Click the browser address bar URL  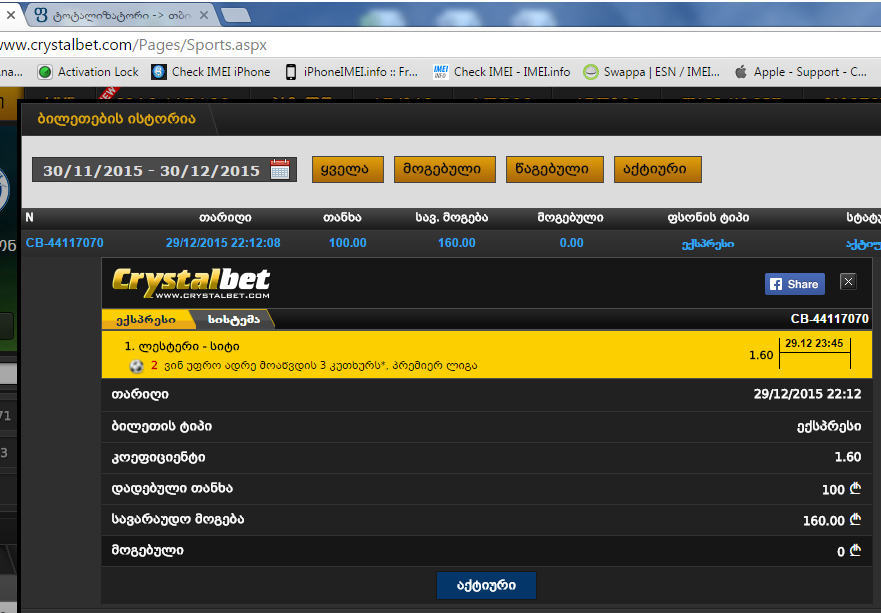[x=133, y=45]
